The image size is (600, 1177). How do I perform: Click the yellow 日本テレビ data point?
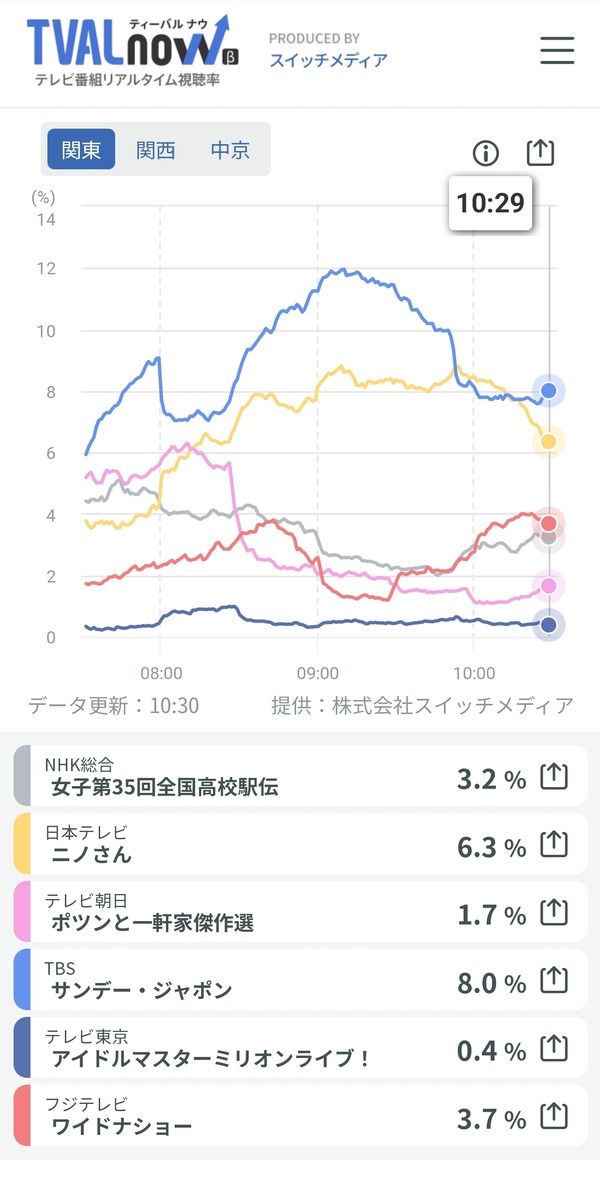549,441
